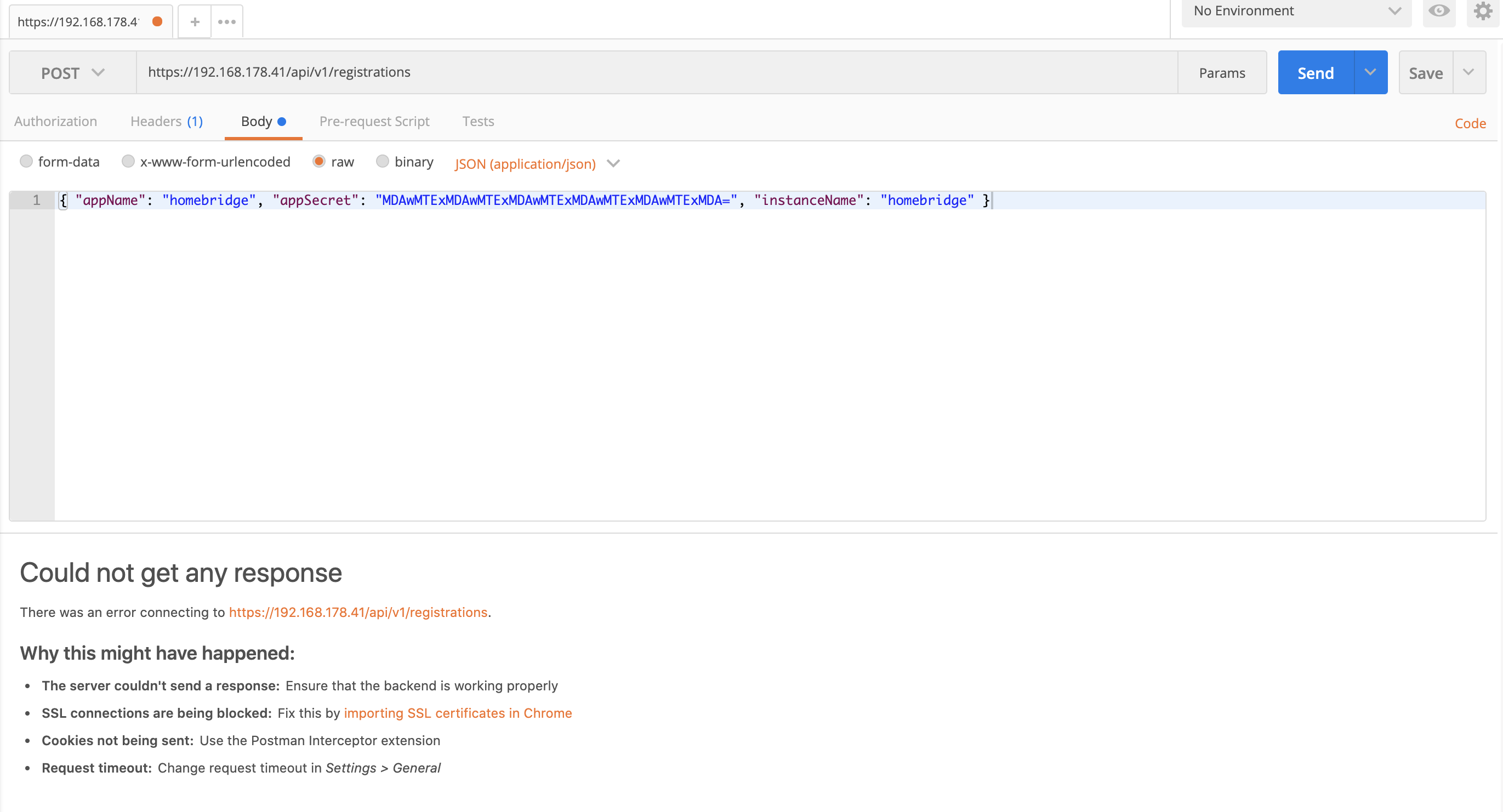Open manage environments gear icon
Viewport: 1503px width, 812px height.
point(1482,11)
